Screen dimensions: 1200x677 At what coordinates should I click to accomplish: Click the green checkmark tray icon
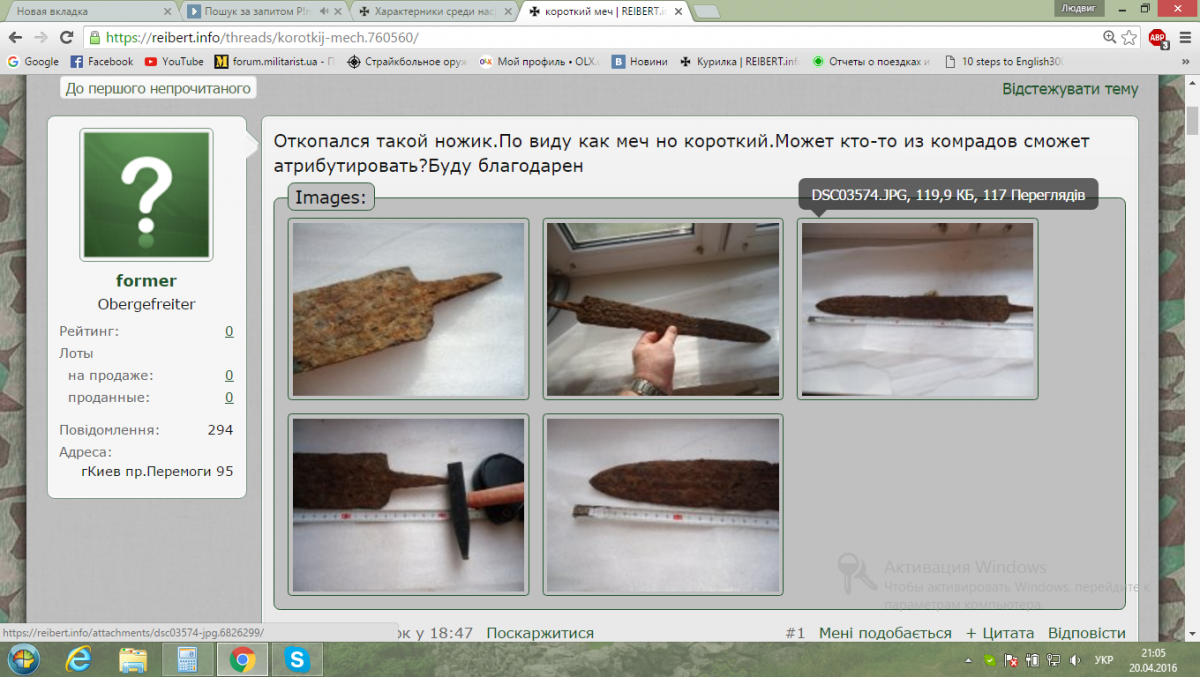(989, 661)
